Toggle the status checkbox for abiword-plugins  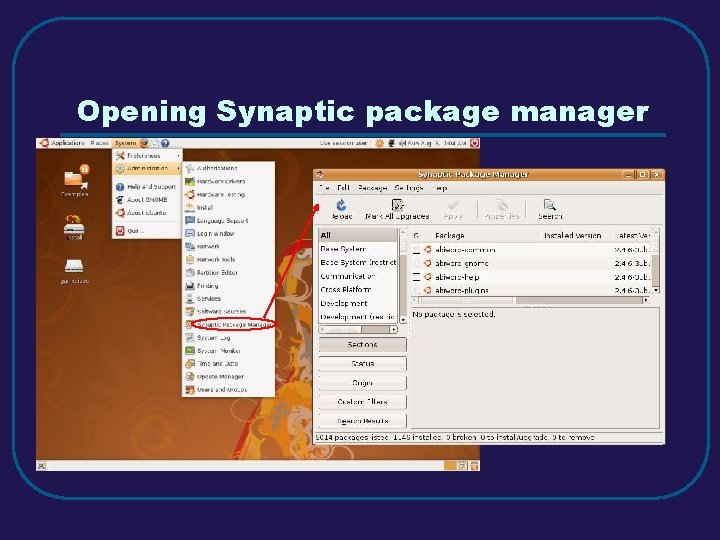(x=416, y=290)
